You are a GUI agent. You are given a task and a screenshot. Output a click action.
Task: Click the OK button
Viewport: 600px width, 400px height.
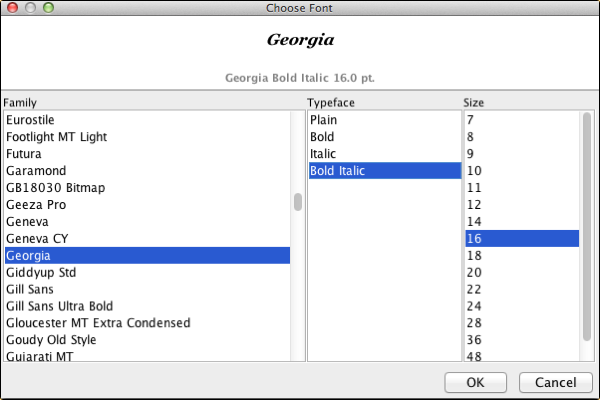pos(475,382)
